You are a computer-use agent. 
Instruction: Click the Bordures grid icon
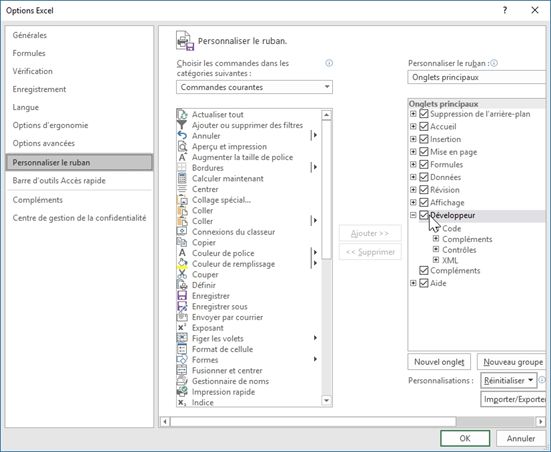182,168
